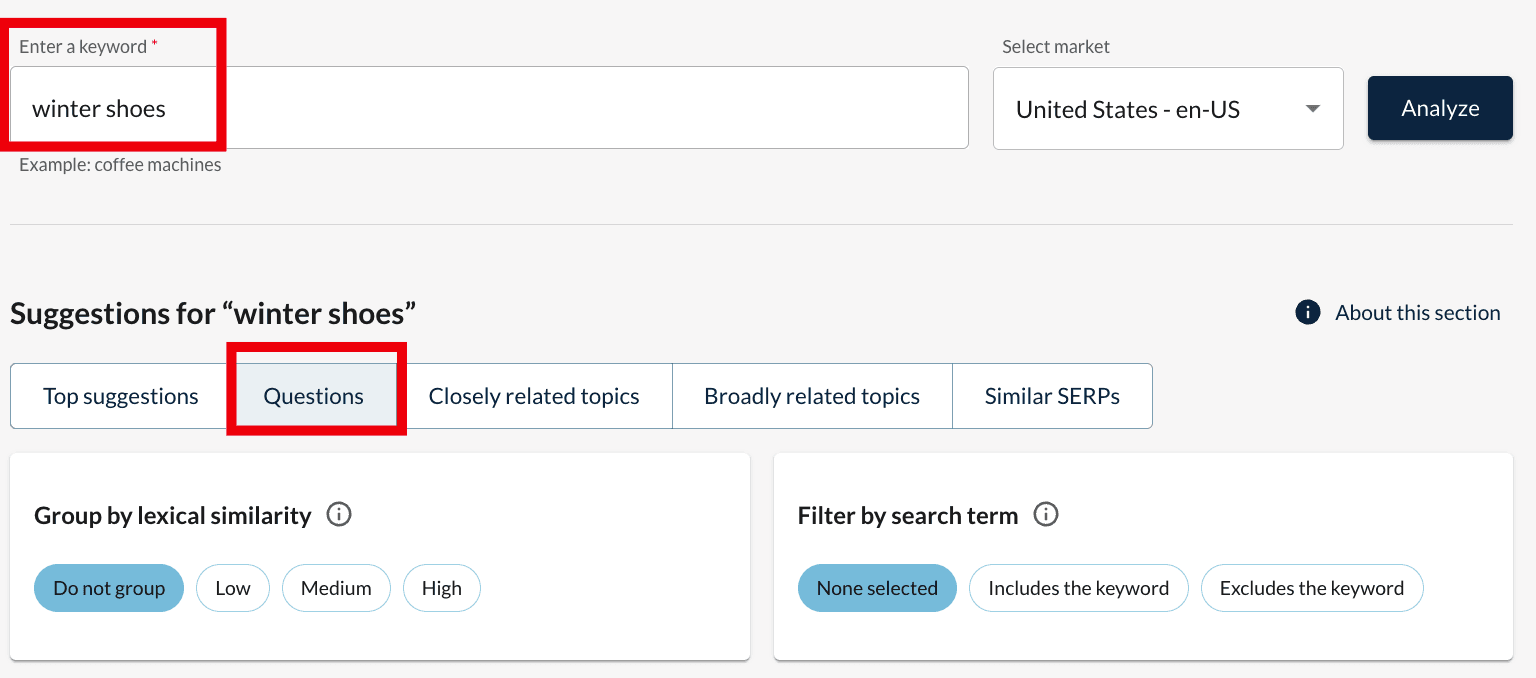
Task: Click the info icon beside Filter by search term
Action: [x=1046, y=514]
